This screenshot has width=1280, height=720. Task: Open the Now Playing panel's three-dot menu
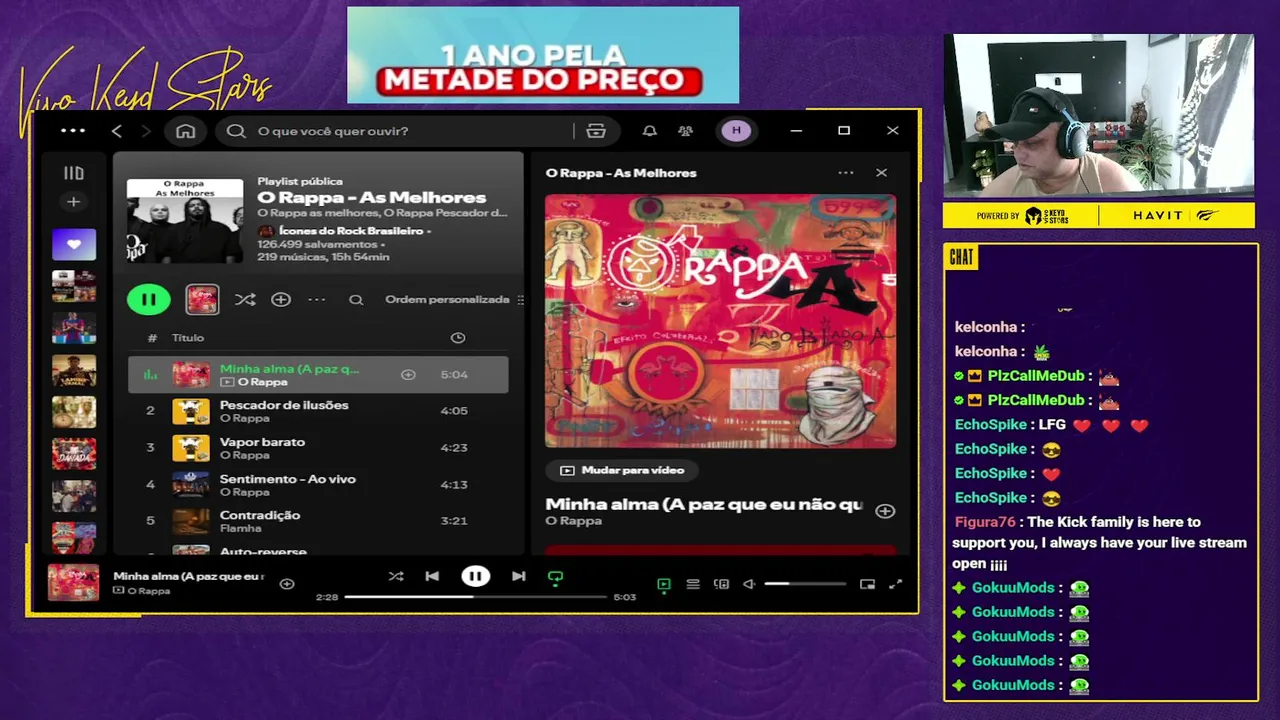tap(846, 173)
